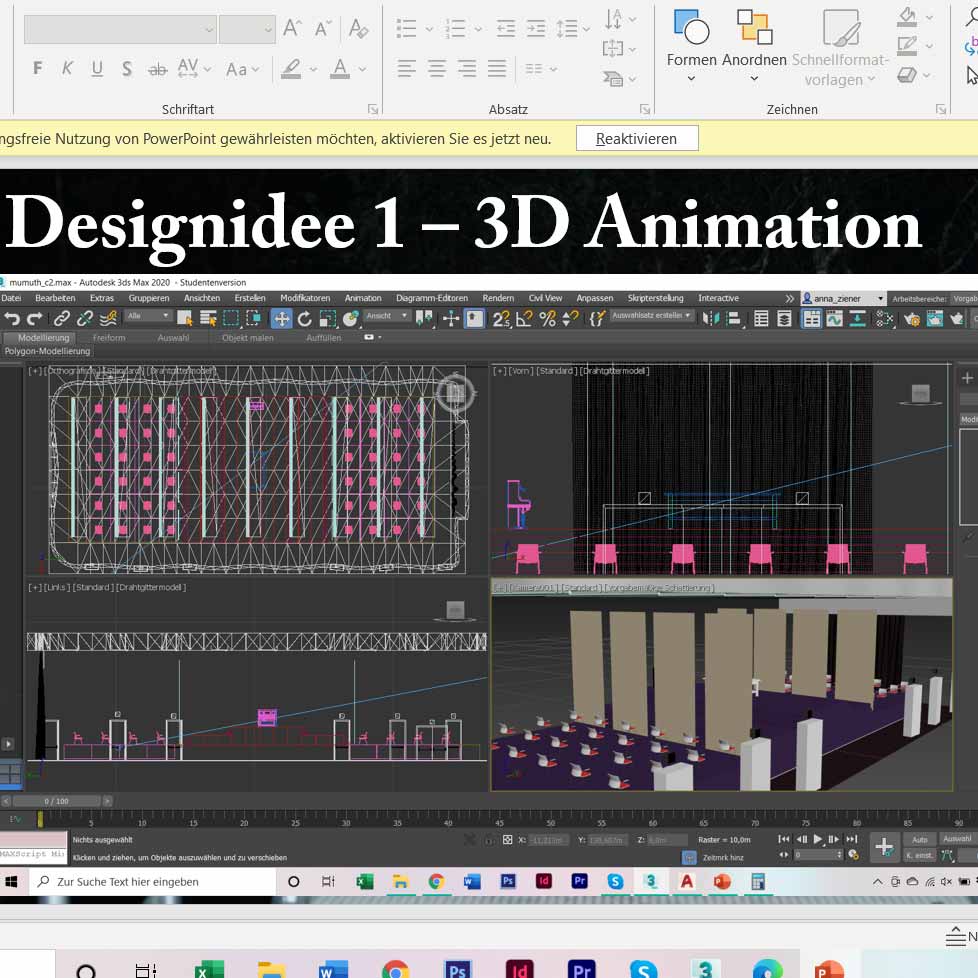Toggle text shadow (S)
Image resolution: width=978 pixels, height=978 pixels.
point(127,68)
